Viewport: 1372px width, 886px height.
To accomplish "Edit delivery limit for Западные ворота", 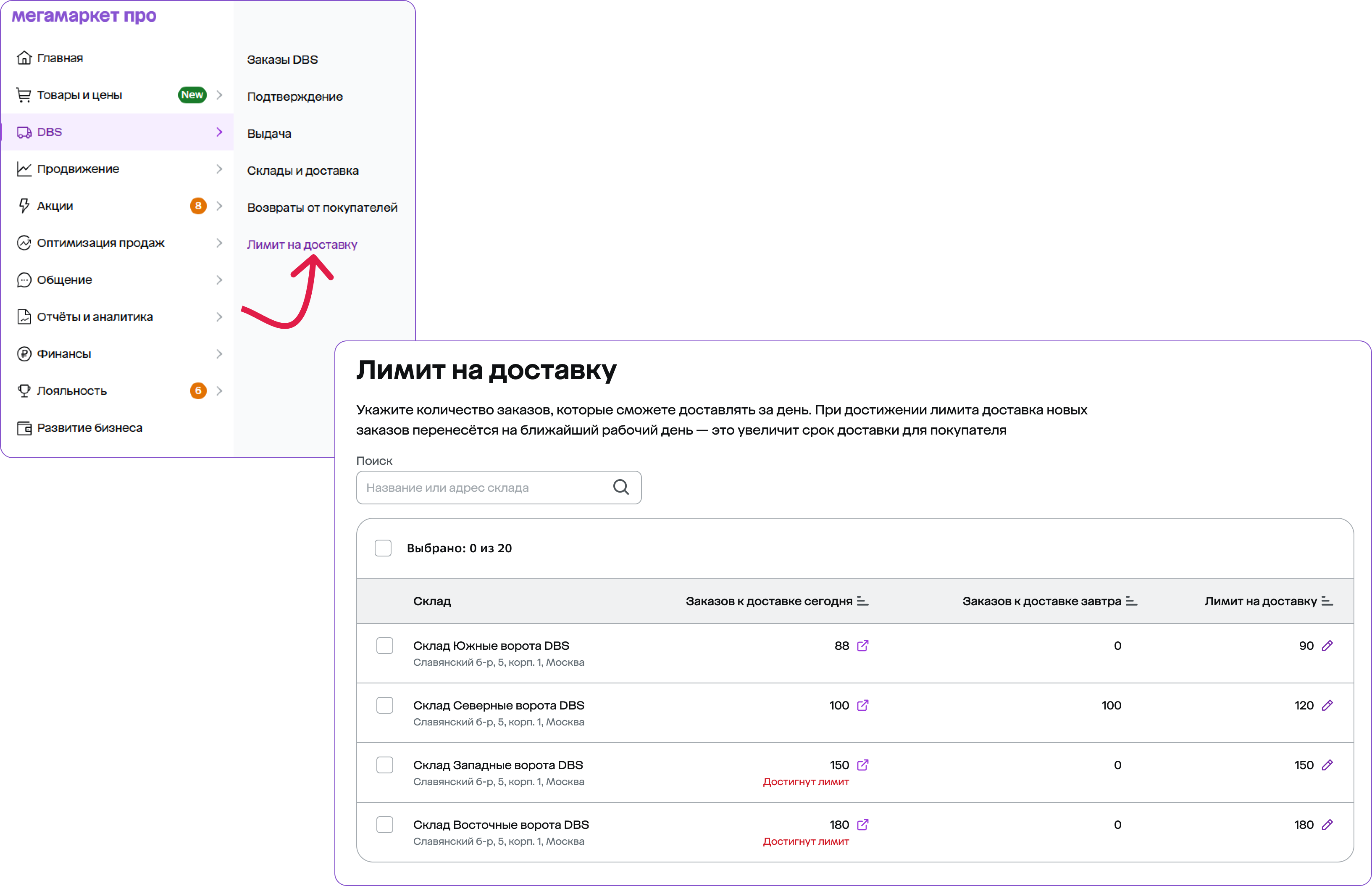I will [1327, 765].
